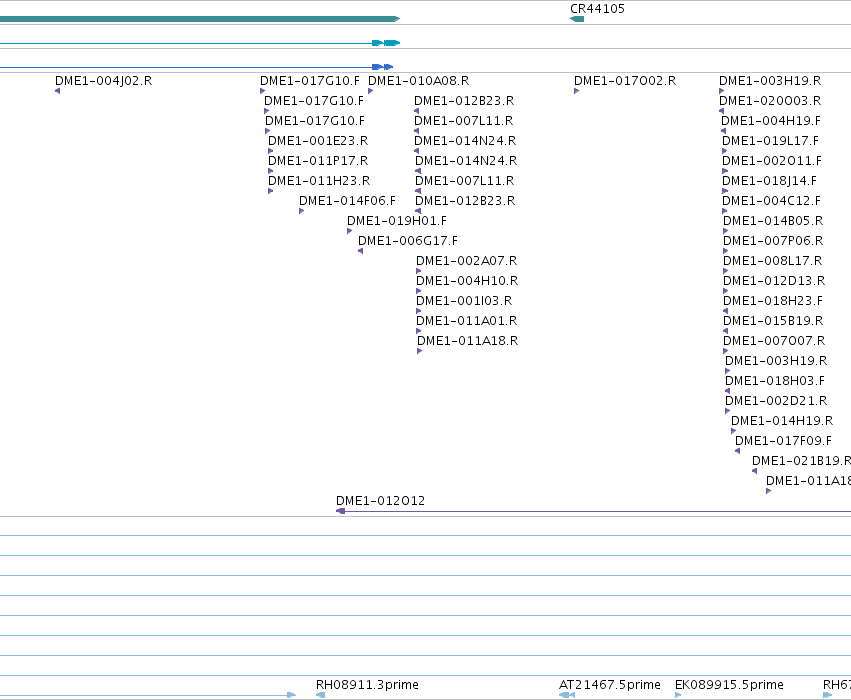Click the arrow glyph under DME1-019H01.F
The height and width of the screenshot is (700, 851).
click(350, 231)
